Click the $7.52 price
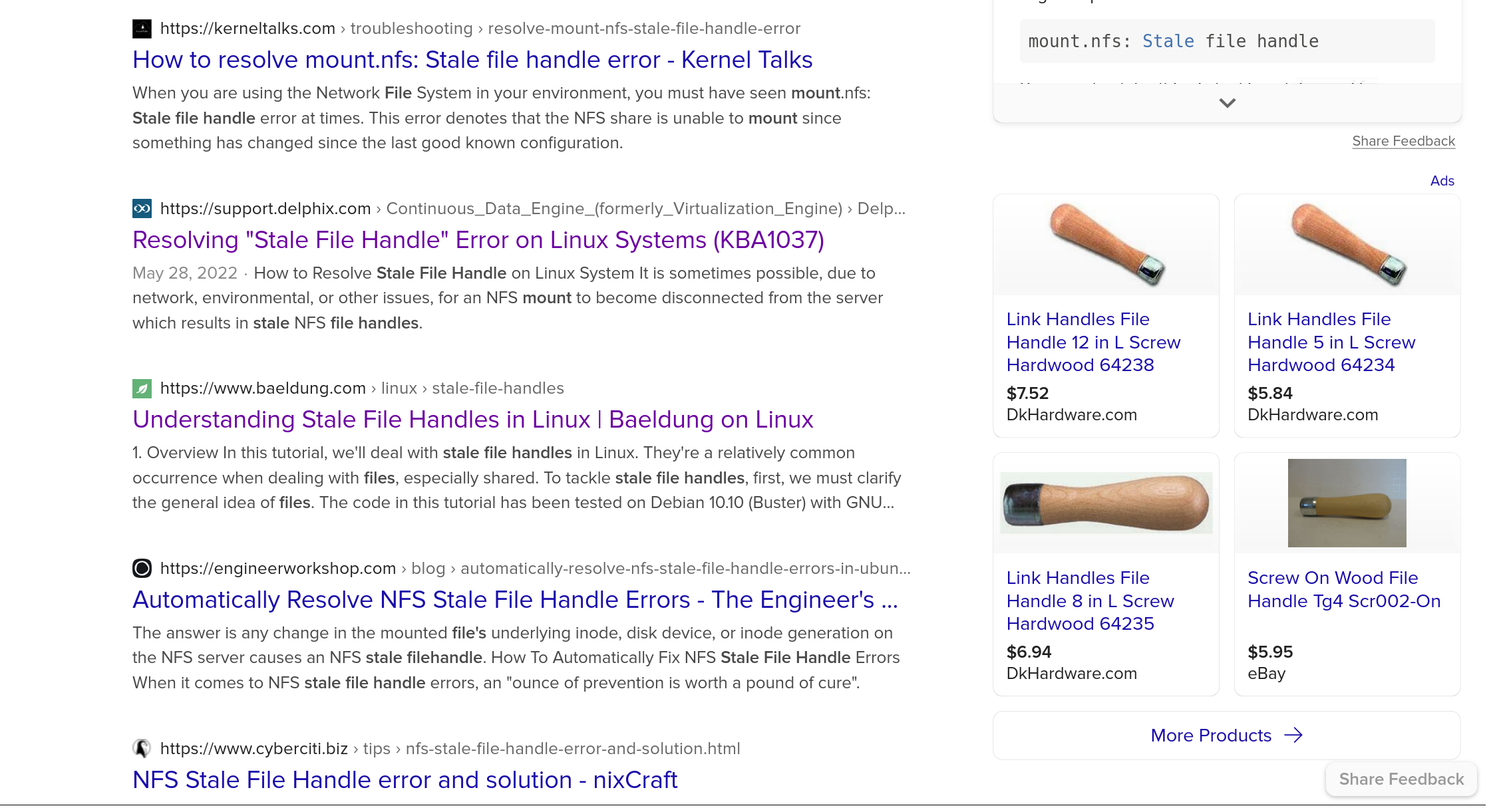 pos(1027,394)
